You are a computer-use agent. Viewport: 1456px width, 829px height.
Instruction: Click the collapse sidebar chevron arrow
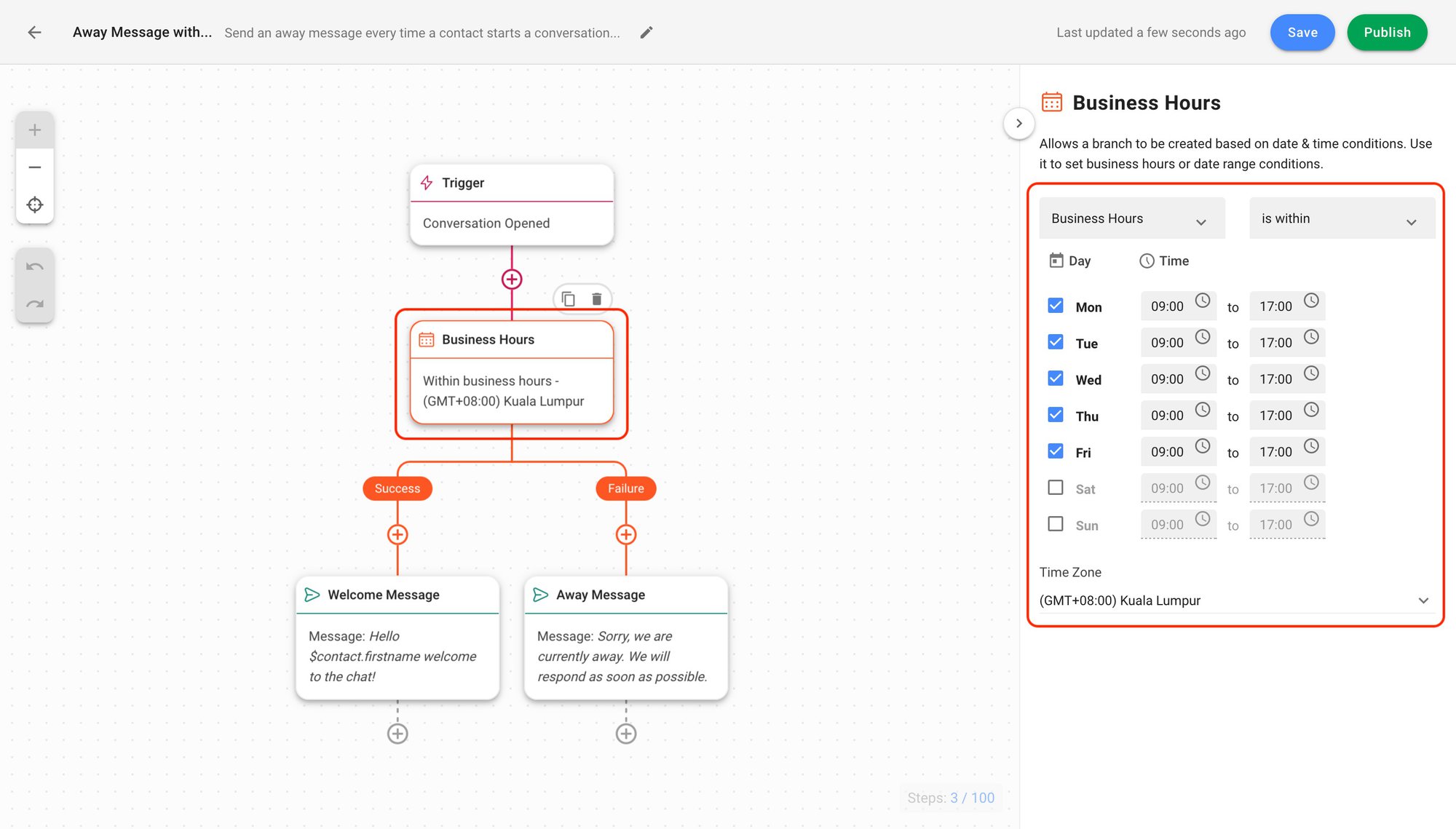click(x=1018, y=123)
